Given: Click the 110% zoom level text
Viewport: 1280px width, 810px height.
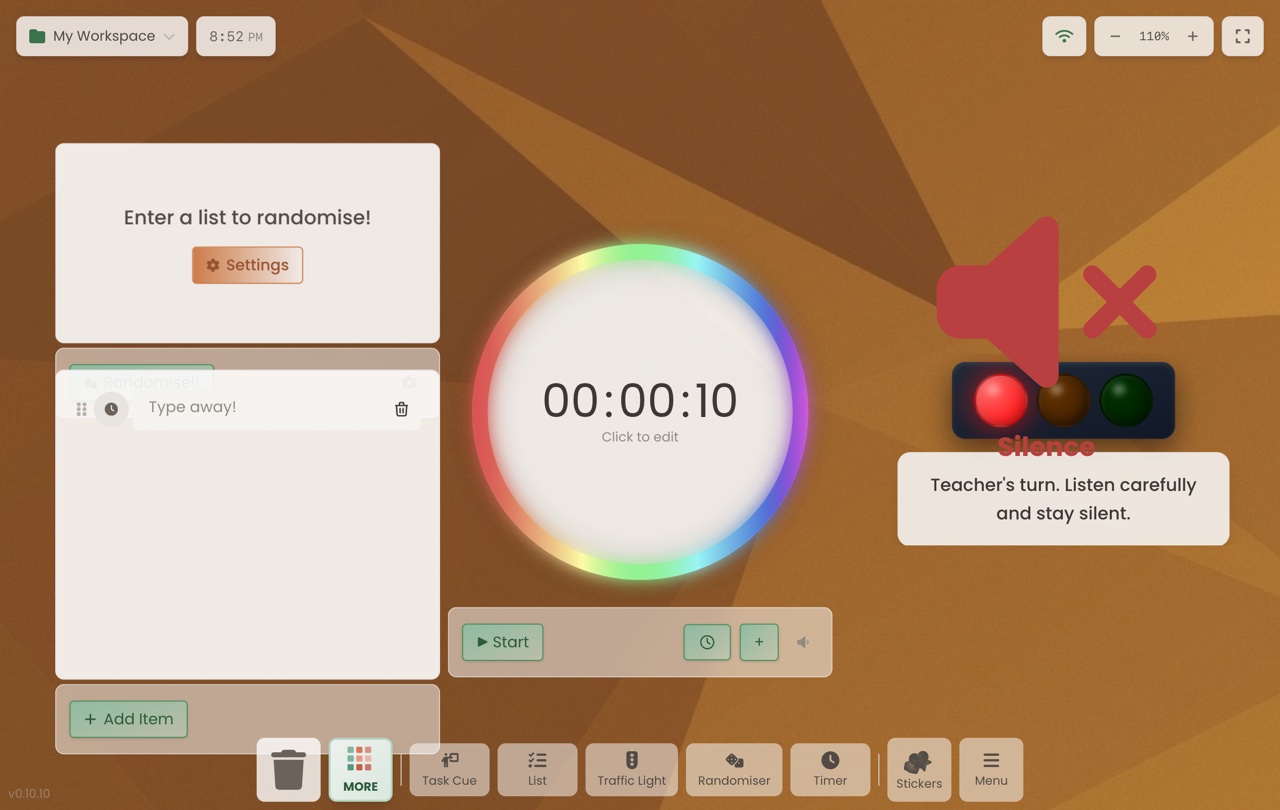Looking at the screenshot, I should point(1154,36).
